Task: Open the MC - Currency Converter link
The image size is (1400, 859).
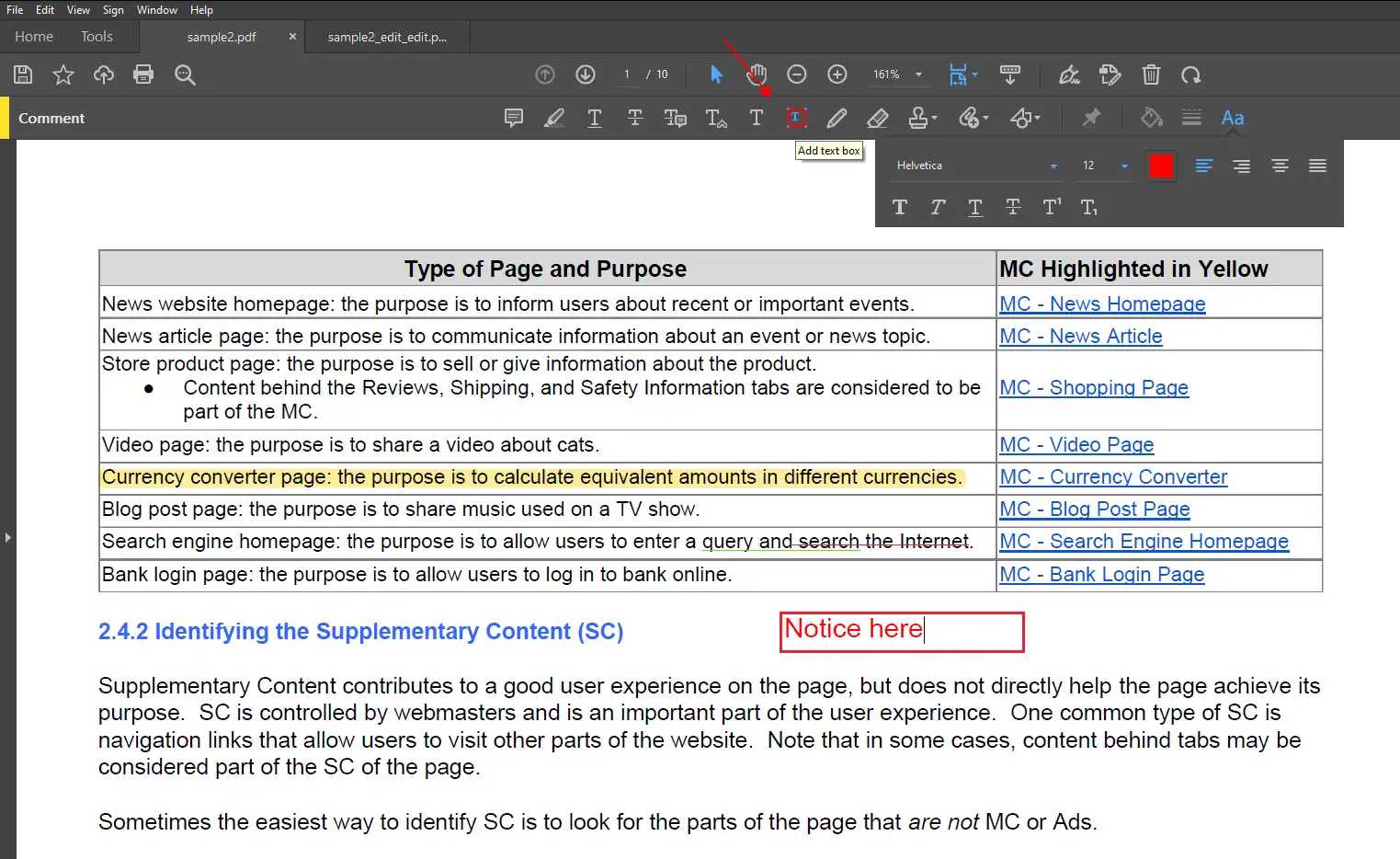Action: coord(1113,476)
